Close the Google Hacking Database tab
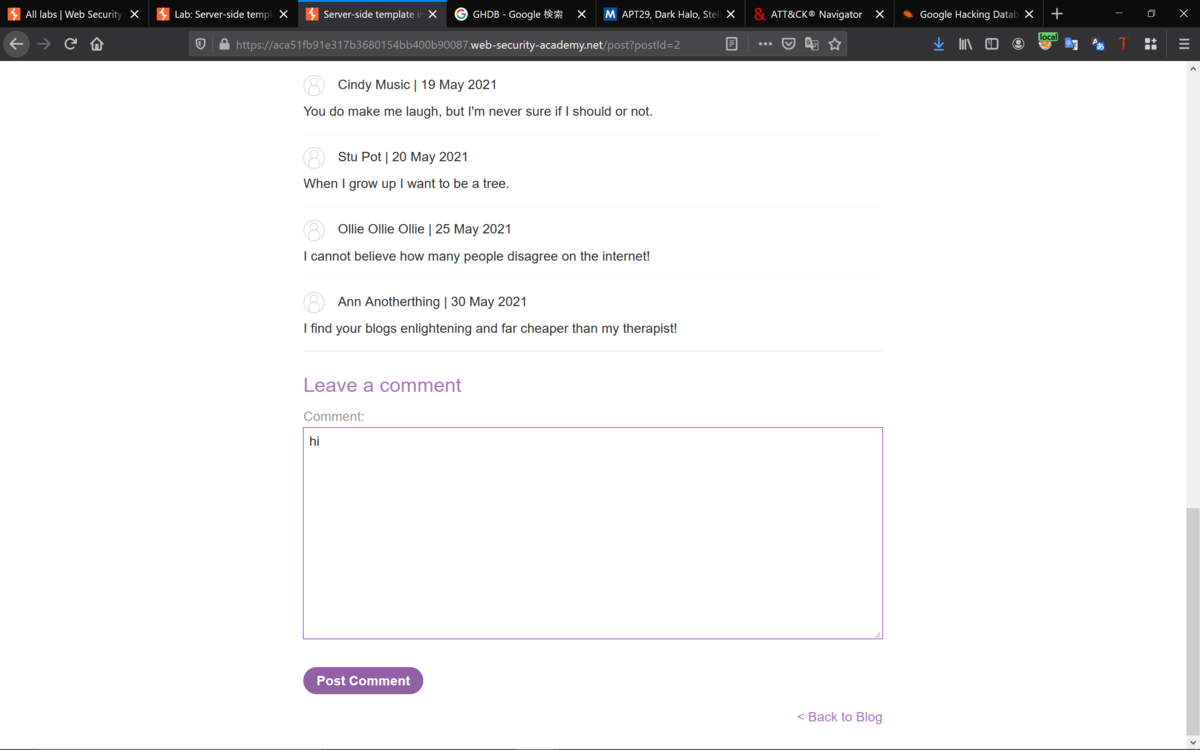 1028,14
